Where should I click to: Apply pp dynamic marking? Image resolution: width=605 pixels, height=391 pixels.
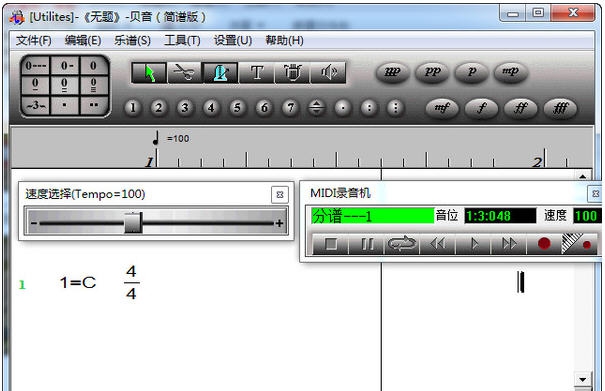pos(432,72)
